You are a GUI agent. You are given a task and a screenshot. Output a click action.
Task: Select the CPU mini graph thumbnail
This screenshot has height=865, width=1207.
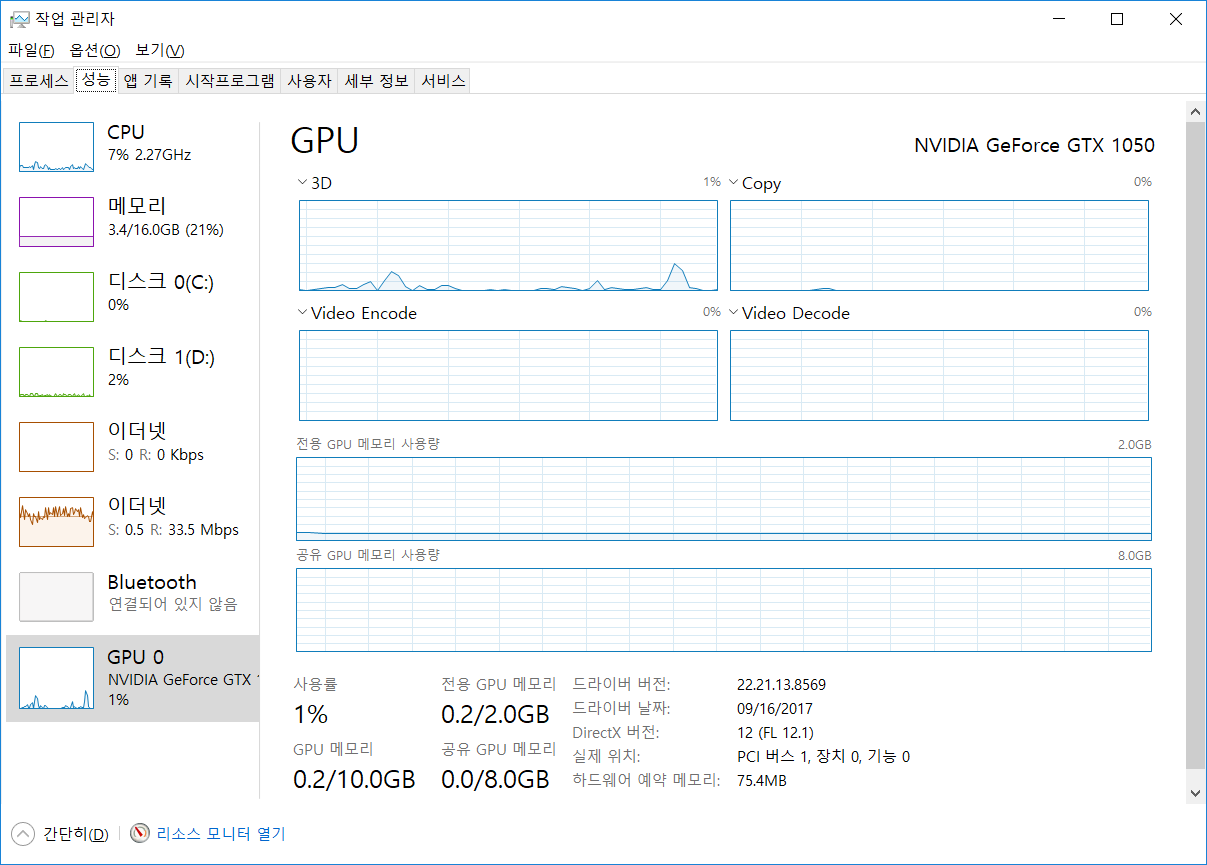tap(57, 147)
